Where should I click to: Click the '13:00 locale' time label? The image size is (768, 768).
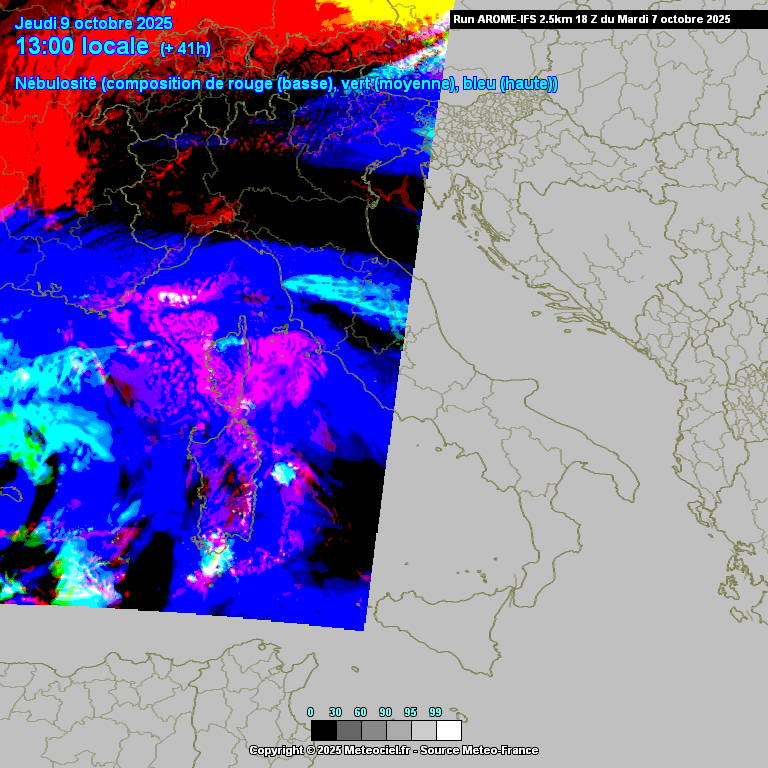tap(84, 46)
